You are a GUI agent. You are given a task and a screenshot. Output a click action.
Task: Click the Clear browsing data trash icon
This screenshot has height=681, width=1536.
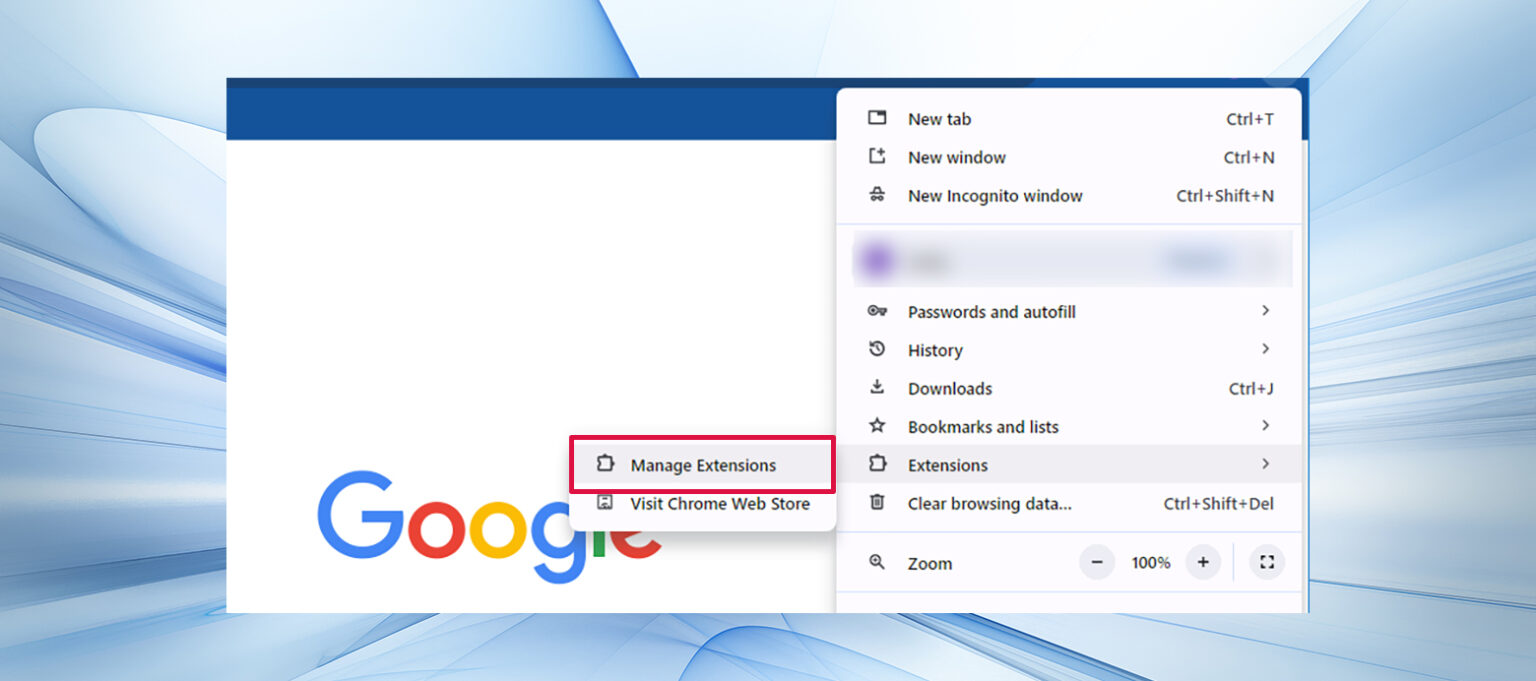[878, 503]
